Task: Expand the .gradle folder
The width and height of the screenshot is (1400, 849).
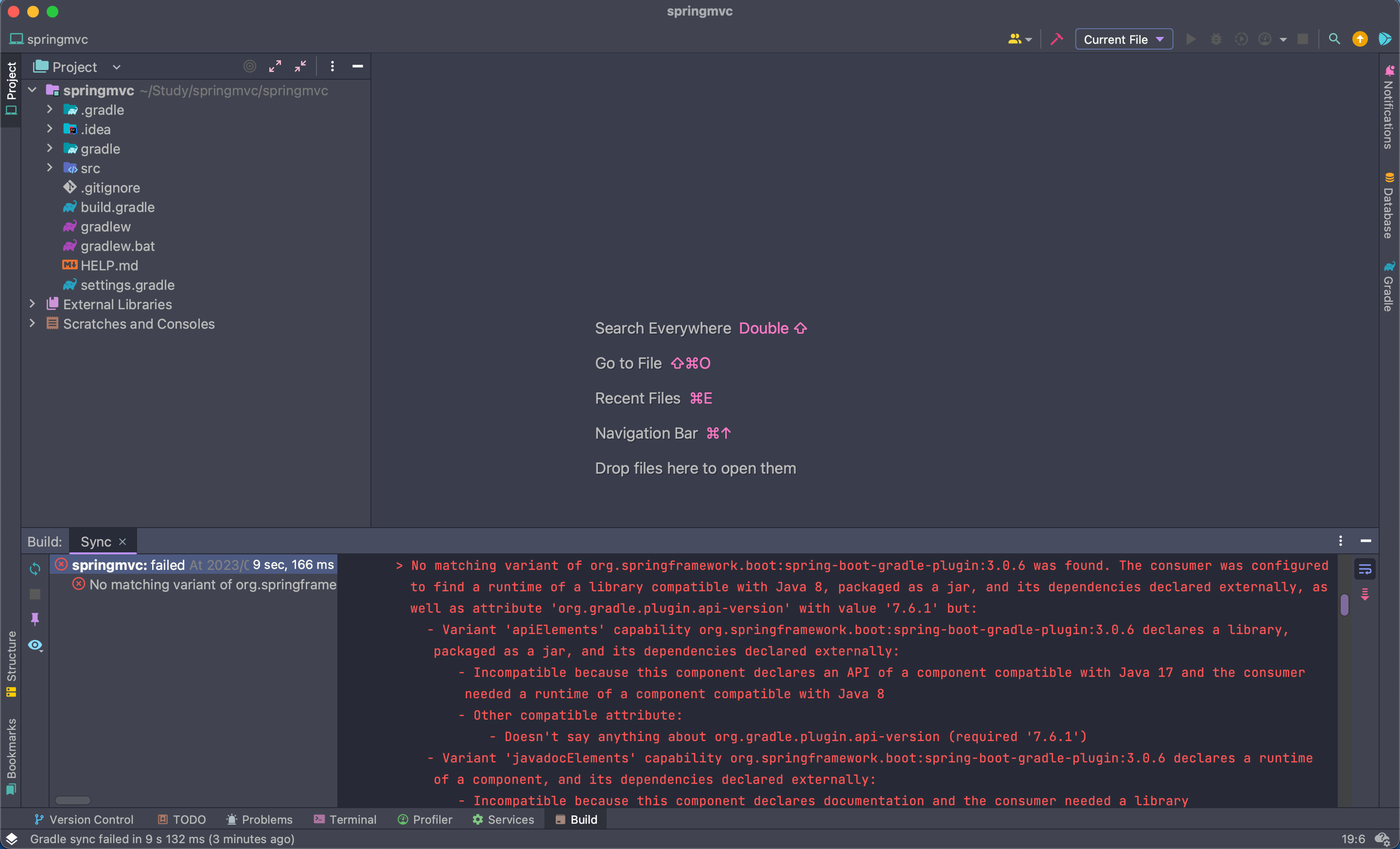Action: click(50, 109)
